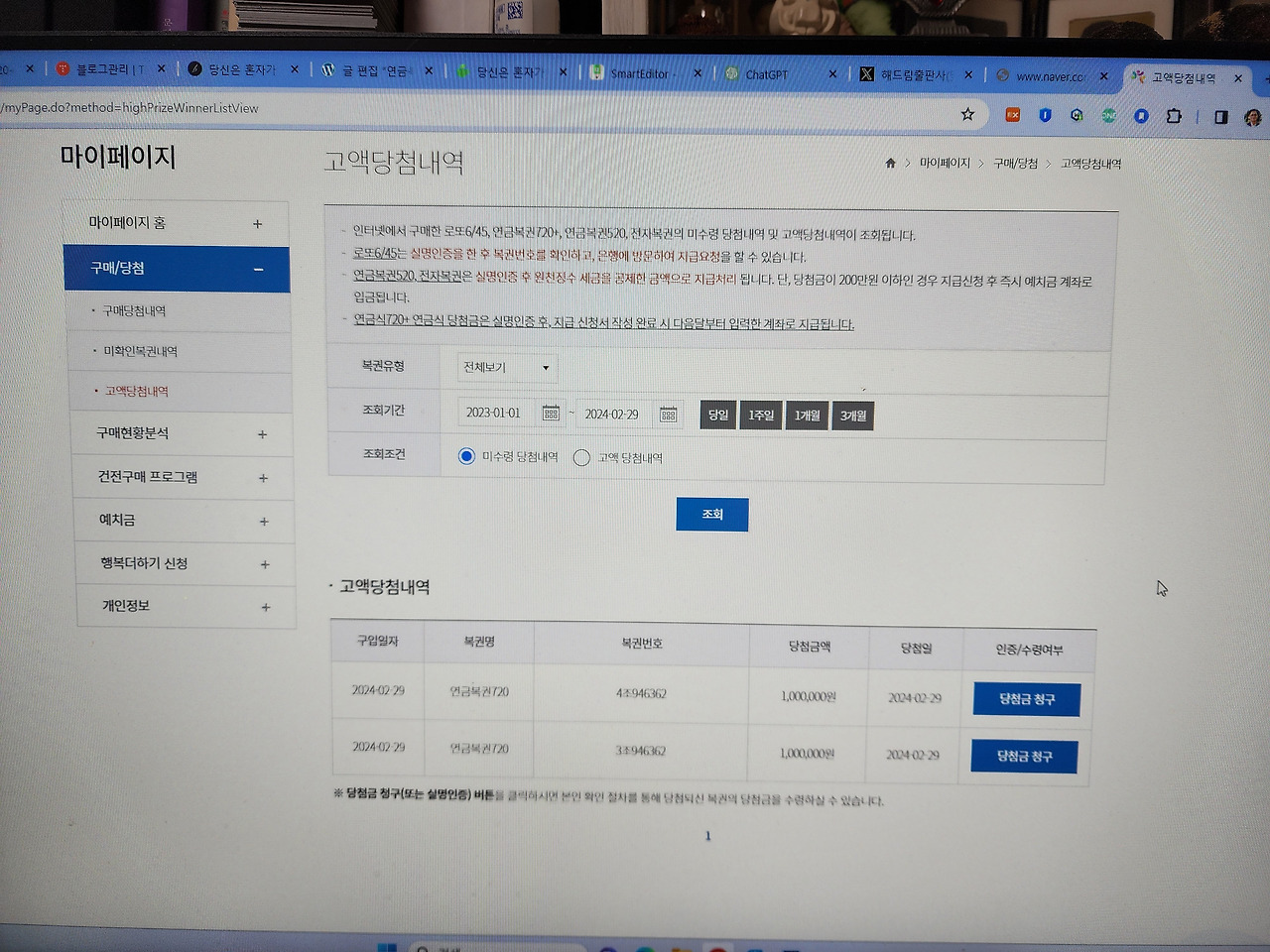Close the www.naver.com tab

[1103, 75]
